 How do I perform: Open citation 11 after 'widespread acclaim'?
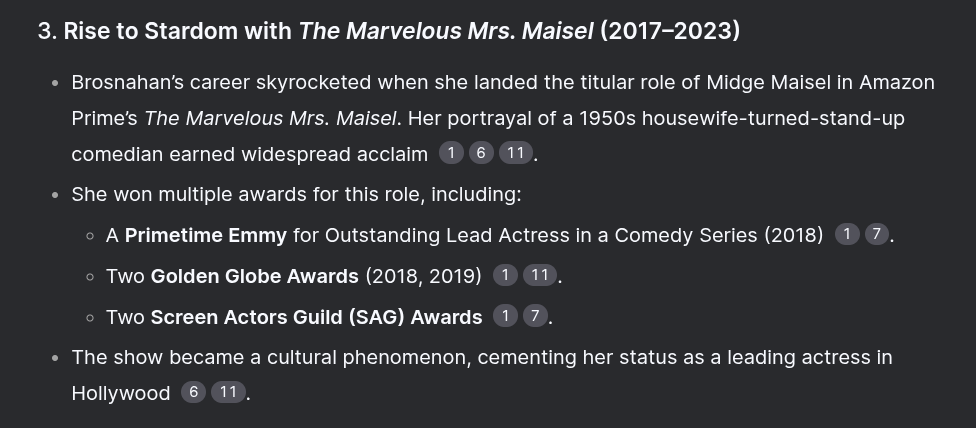(515, 152)
